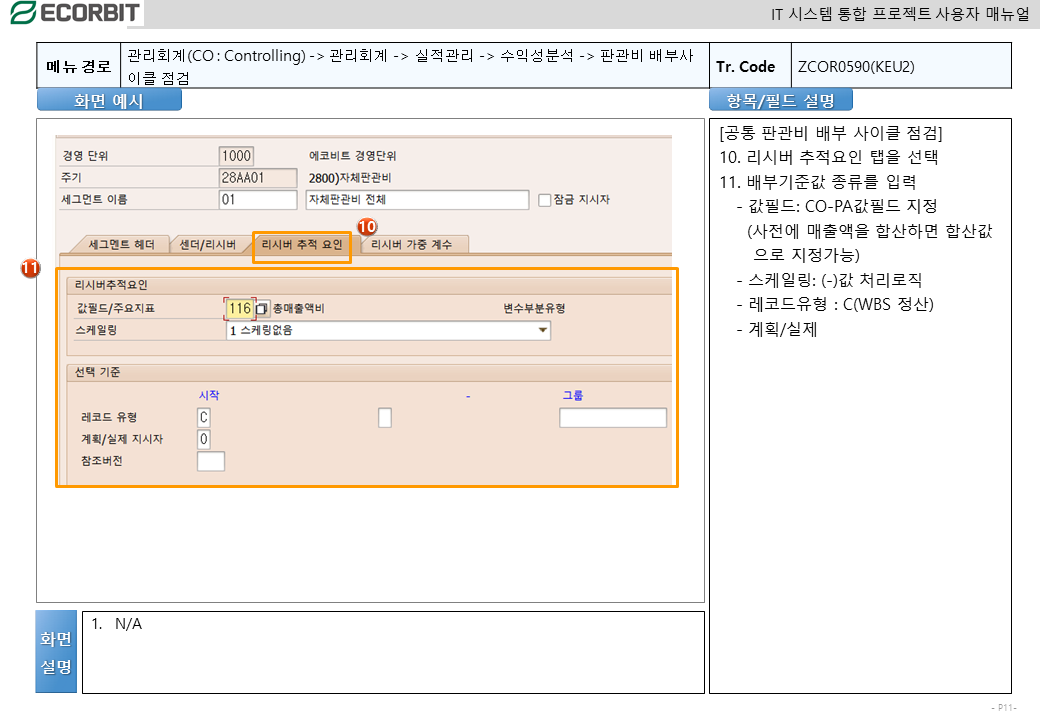This screenshot has width=1040, height=720.
Task: Click the 주기 field showing 28AA01
Action: click(257, 178)
